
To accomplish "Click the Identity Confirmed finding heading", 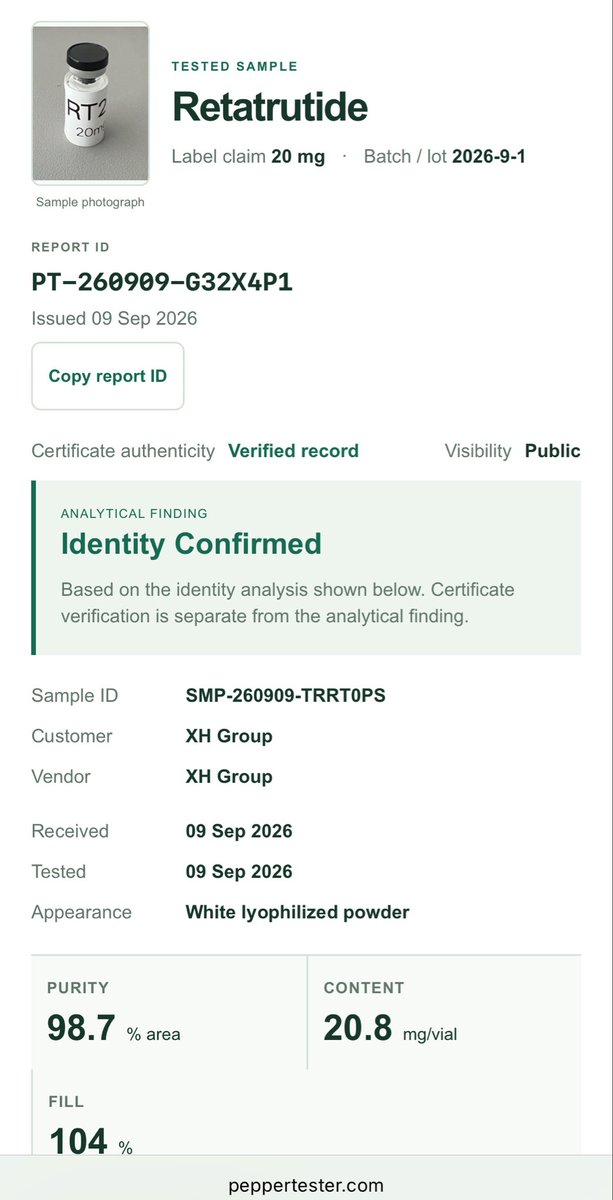I will (x=191, y=544).
